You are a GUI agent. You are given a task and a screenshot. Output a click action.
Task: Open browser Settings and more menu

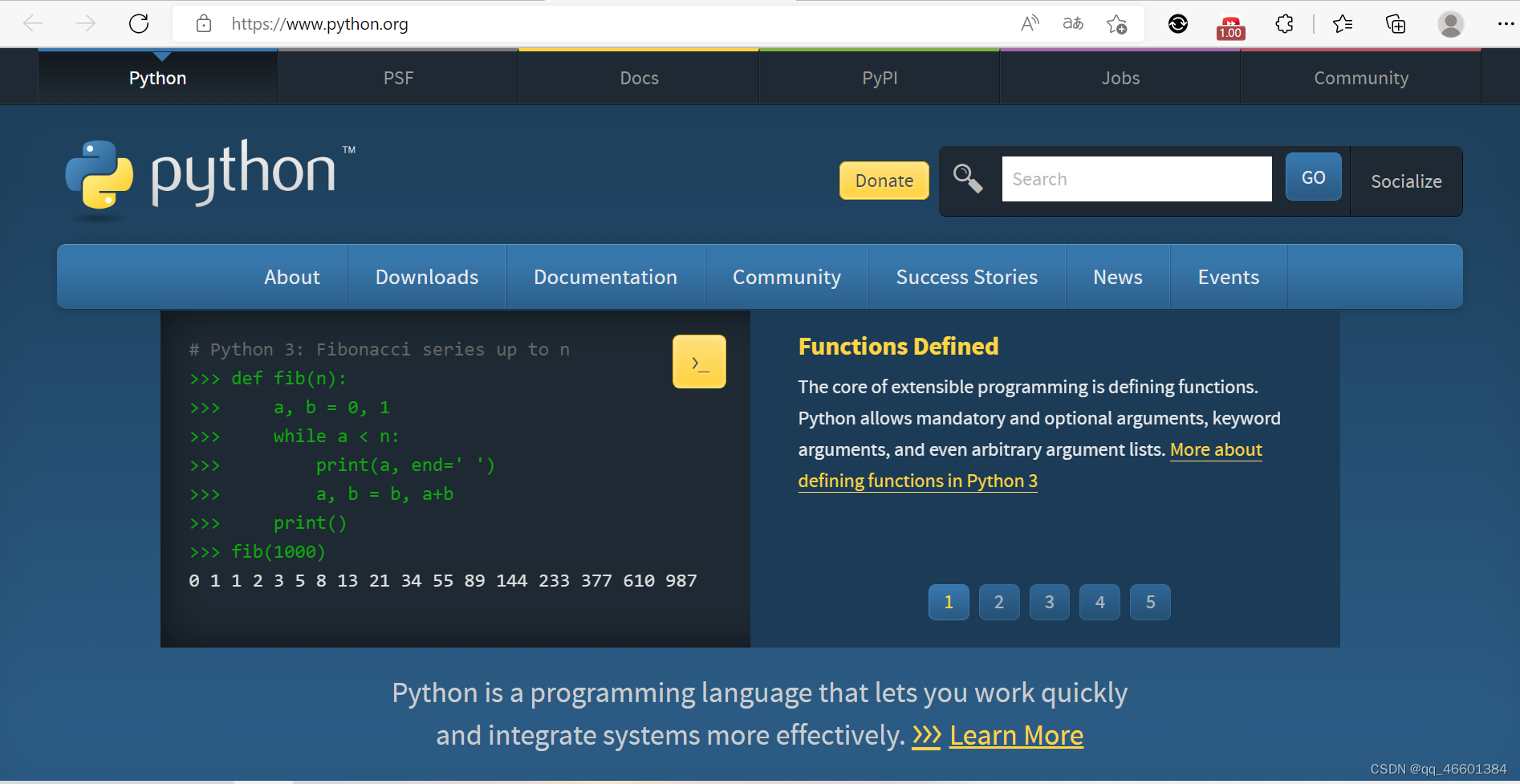click(x=1506, y=24)
